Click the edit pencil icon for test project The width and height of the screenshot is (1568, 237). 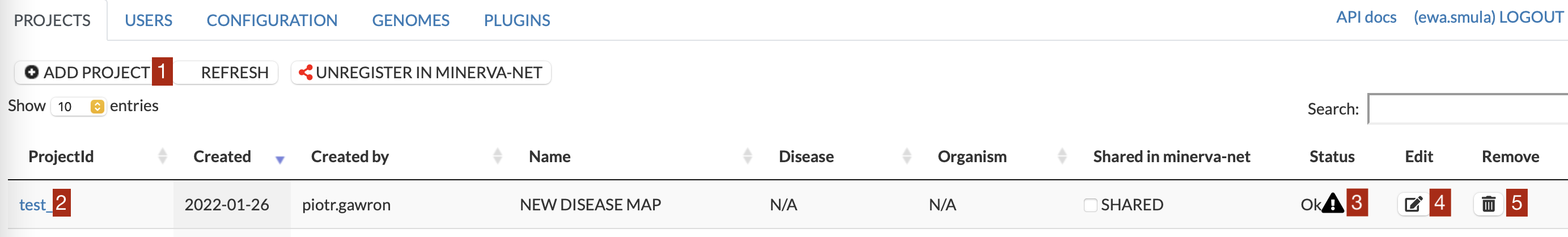pyautogui.click(x=1413, y=204)
